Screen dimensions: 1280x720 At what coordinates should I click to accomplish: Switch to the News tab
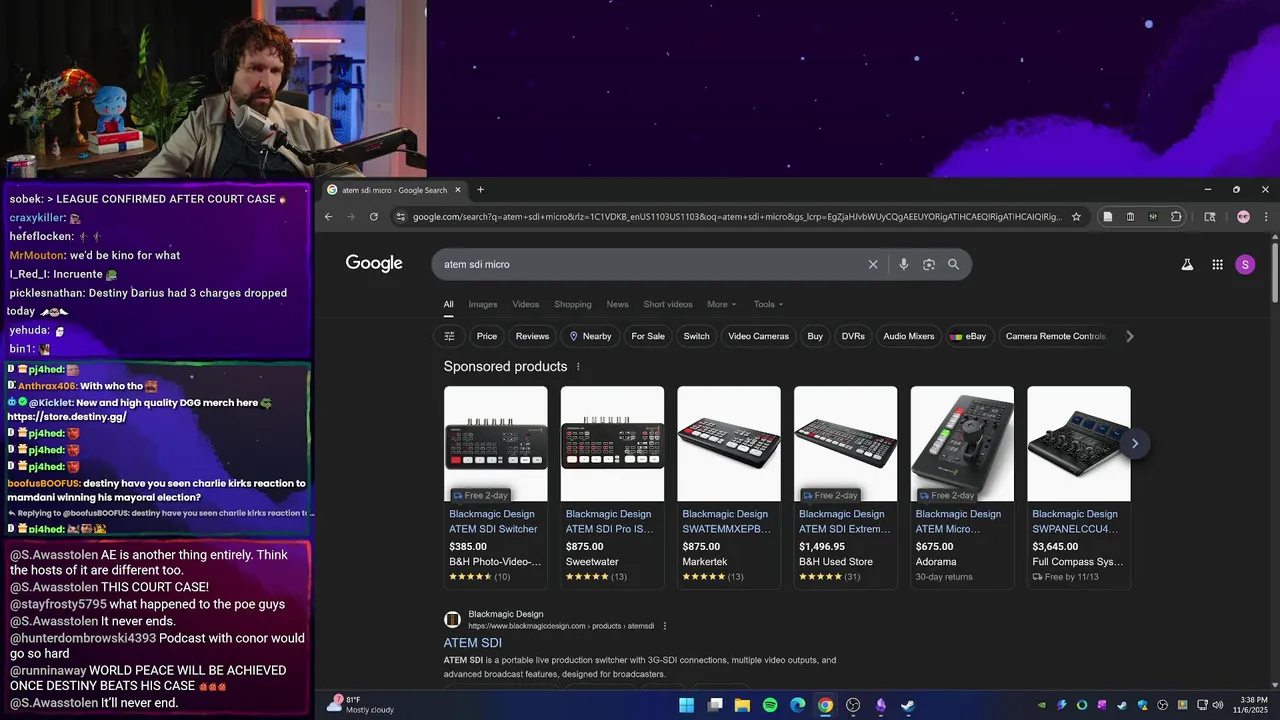click(x=618, y=304)
